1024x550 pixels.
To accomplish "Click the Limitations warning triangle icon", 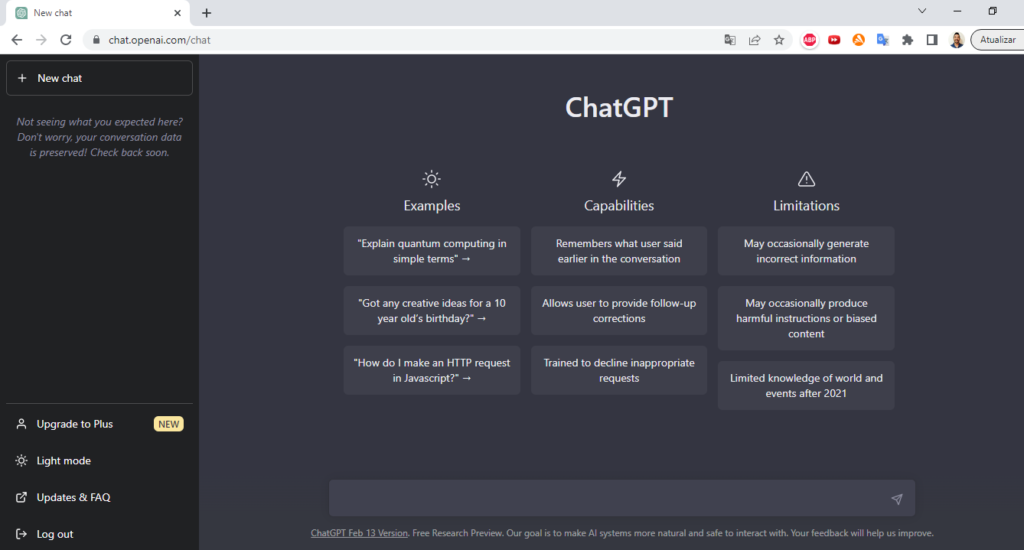I will coord(807,179).
